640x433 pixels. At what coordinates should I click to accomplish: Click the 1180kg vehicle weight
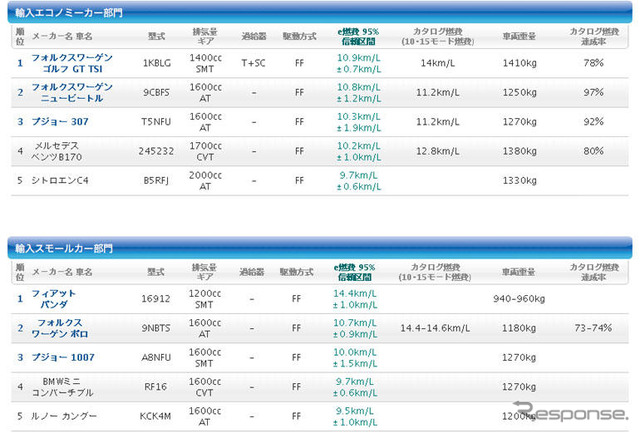pos(519,328)
